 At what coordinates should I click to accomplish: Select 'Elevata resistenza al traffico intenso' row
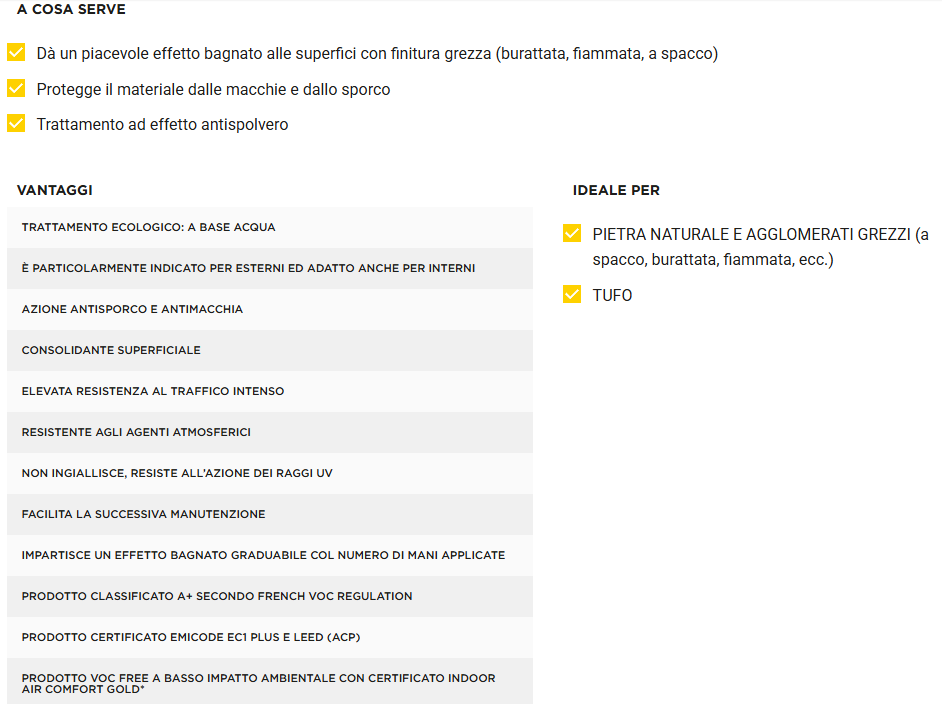(269, 391)
